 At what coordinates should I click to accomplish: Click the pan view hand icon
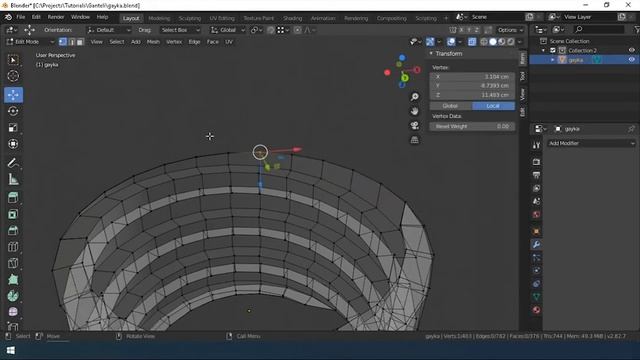tap(415, 111)
